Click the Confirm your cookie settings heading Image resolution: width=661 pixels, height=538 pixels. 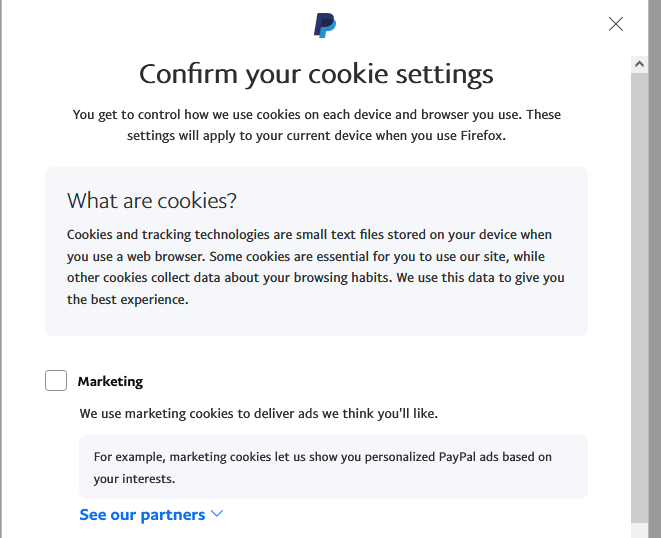316,74
